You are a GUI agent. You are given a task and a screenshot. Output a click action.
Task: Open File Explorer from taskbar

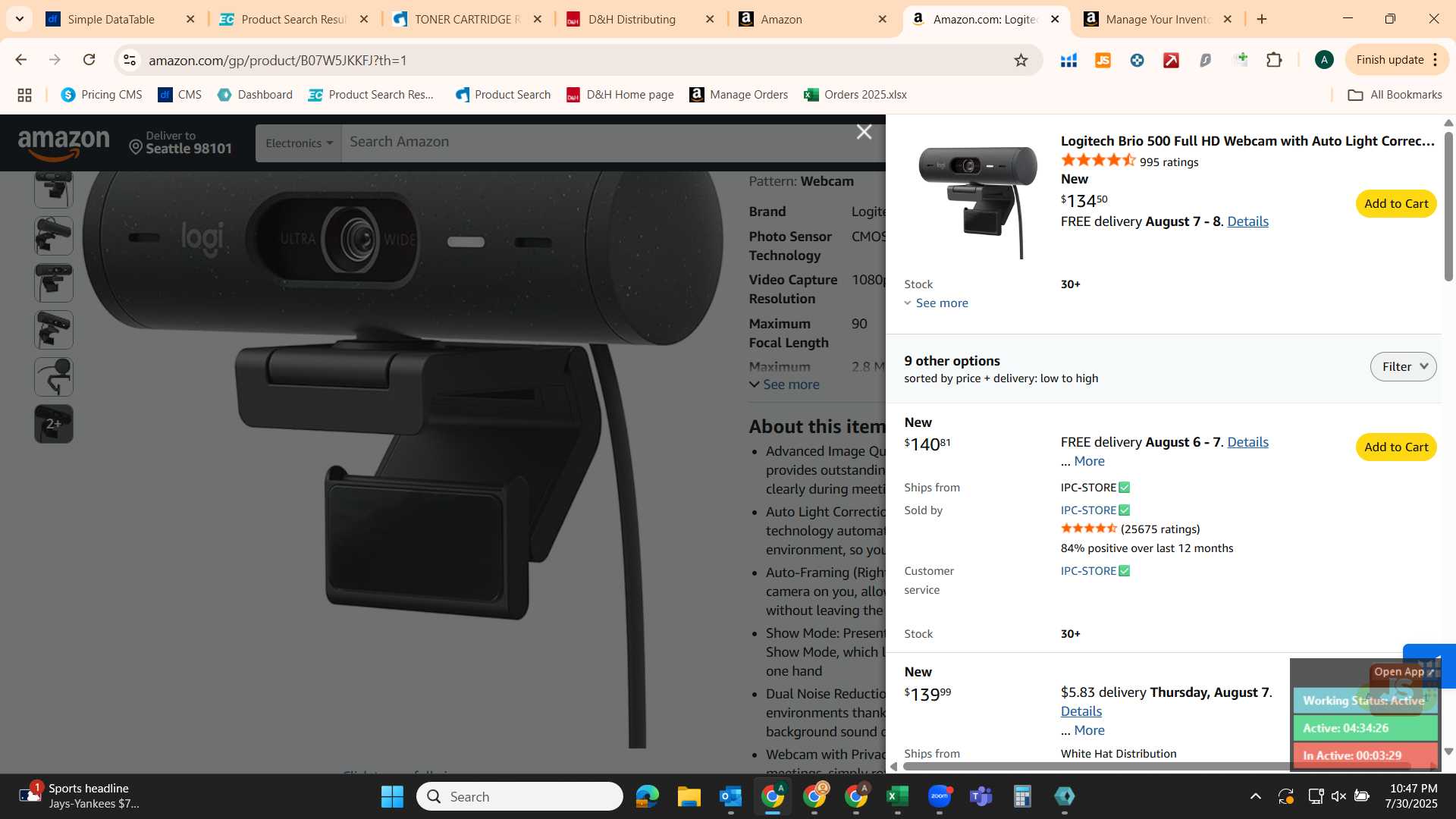[689, 796]
